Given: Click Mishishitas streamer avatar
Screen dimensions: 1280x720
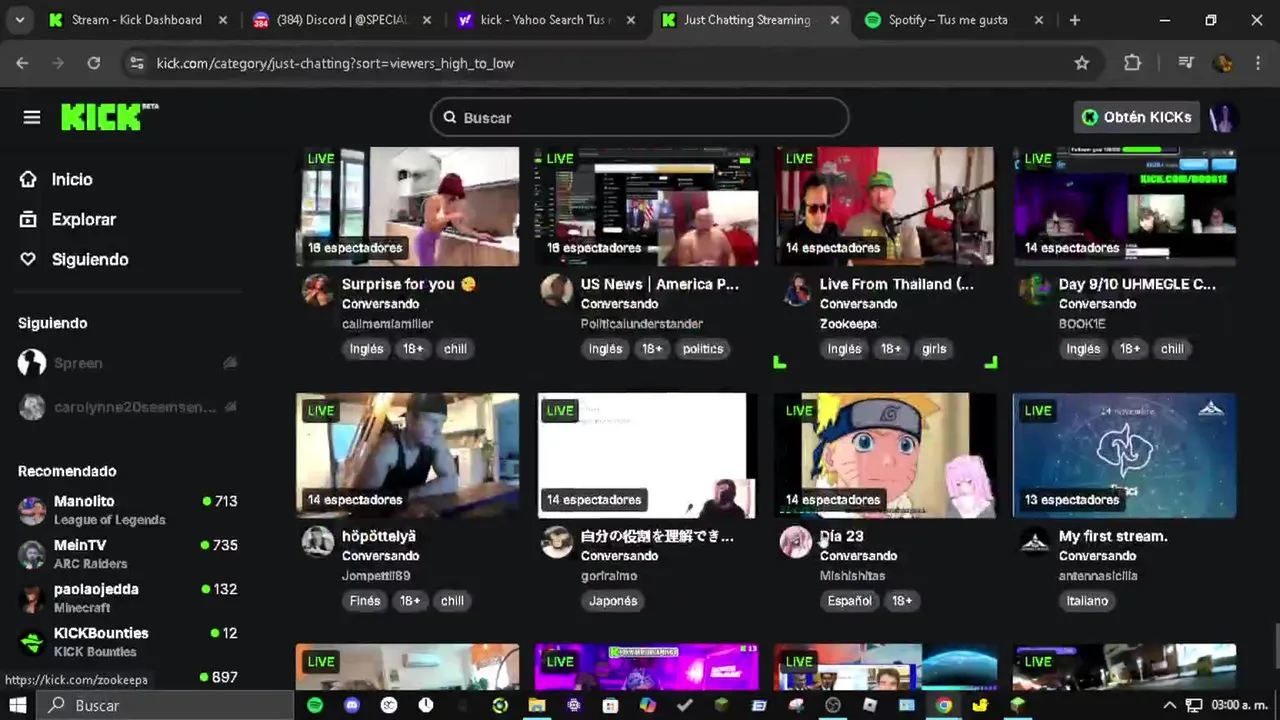Looking at the screenshot, I should (796, 542).
